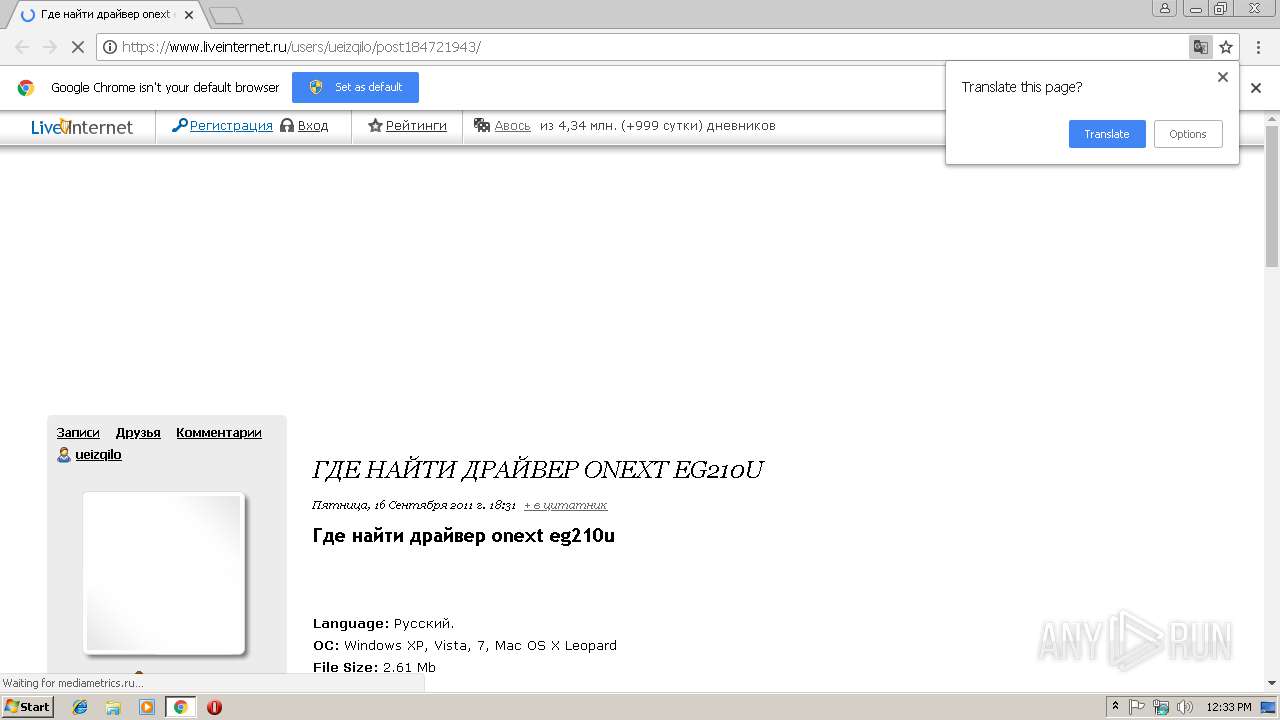
Task: Open the LiveInternet logo home link
Action: 82,127
